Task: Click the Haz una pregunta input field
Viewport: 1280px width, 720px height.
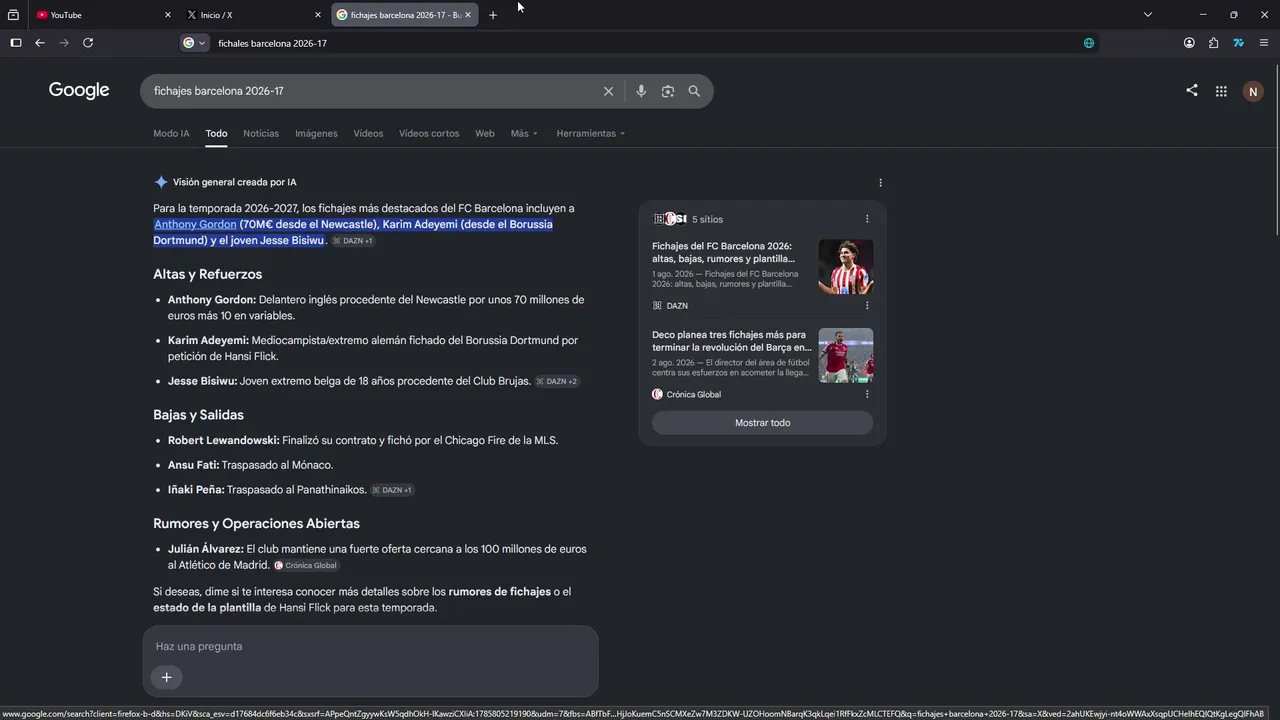Action: [370, 646]
